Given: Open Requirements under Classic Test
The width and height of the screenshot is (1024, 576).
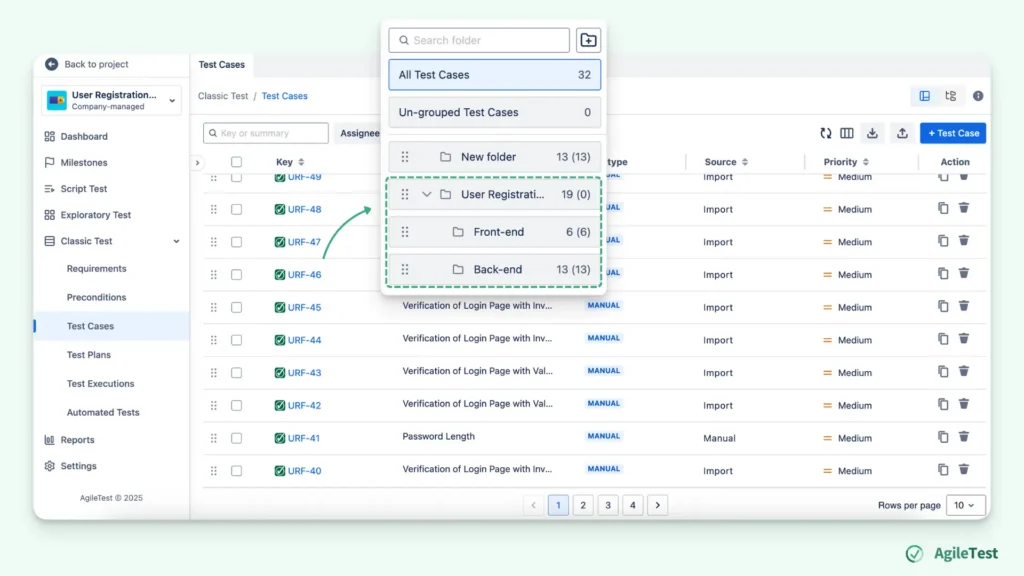Looking at the screenshot, I should [97, 268].
